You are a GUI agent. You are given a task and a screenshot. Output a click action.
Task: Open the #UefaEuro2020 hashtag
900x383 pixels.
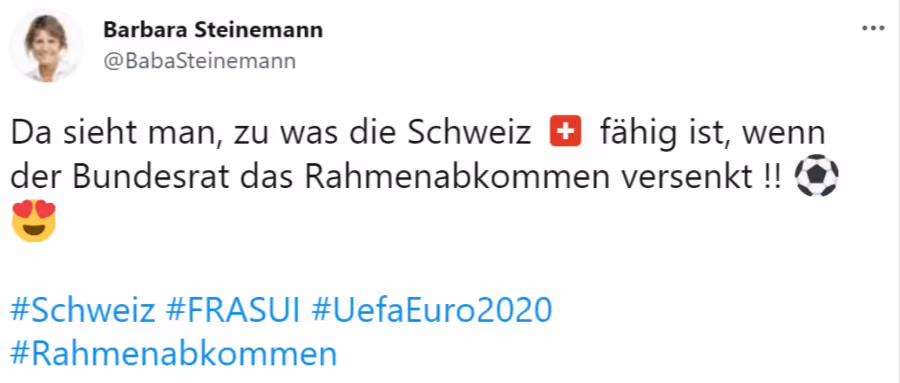pyautogui.click(x=432, y=312)
